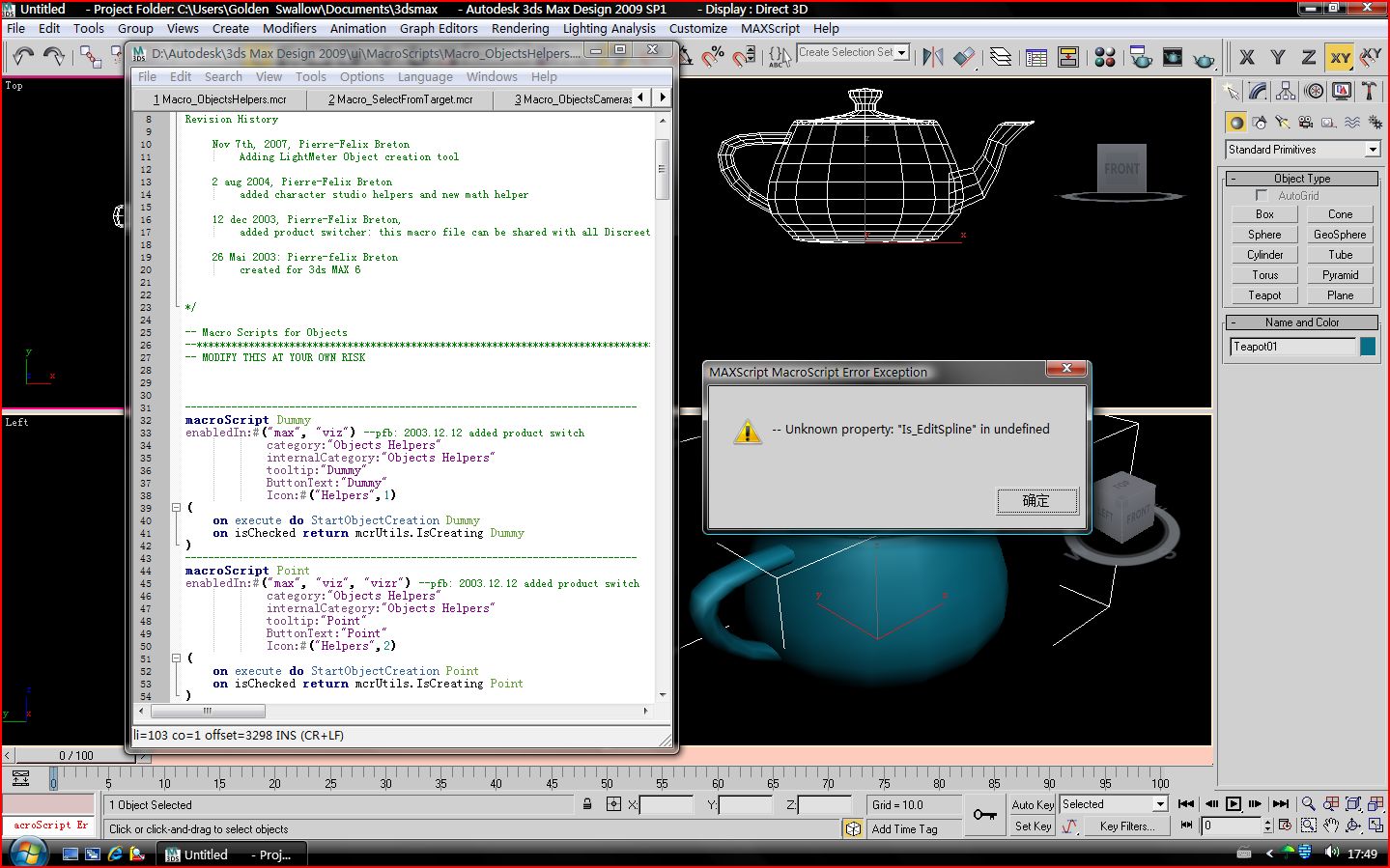
Task: Click the Quick Render teapot icon
Action: pos(1204,59)
